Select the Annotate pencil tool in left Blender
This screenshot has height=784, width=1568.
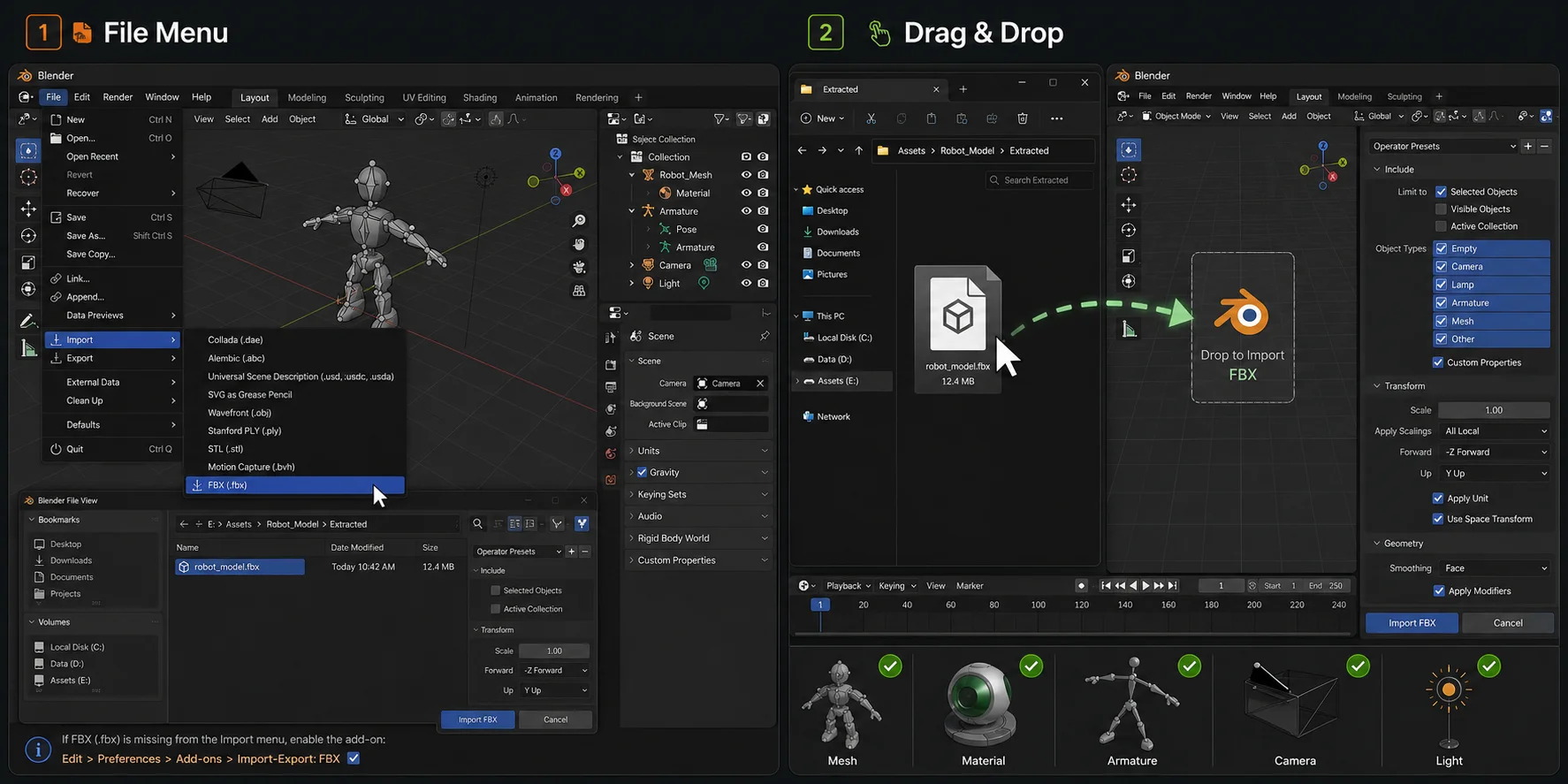[28, 321]
